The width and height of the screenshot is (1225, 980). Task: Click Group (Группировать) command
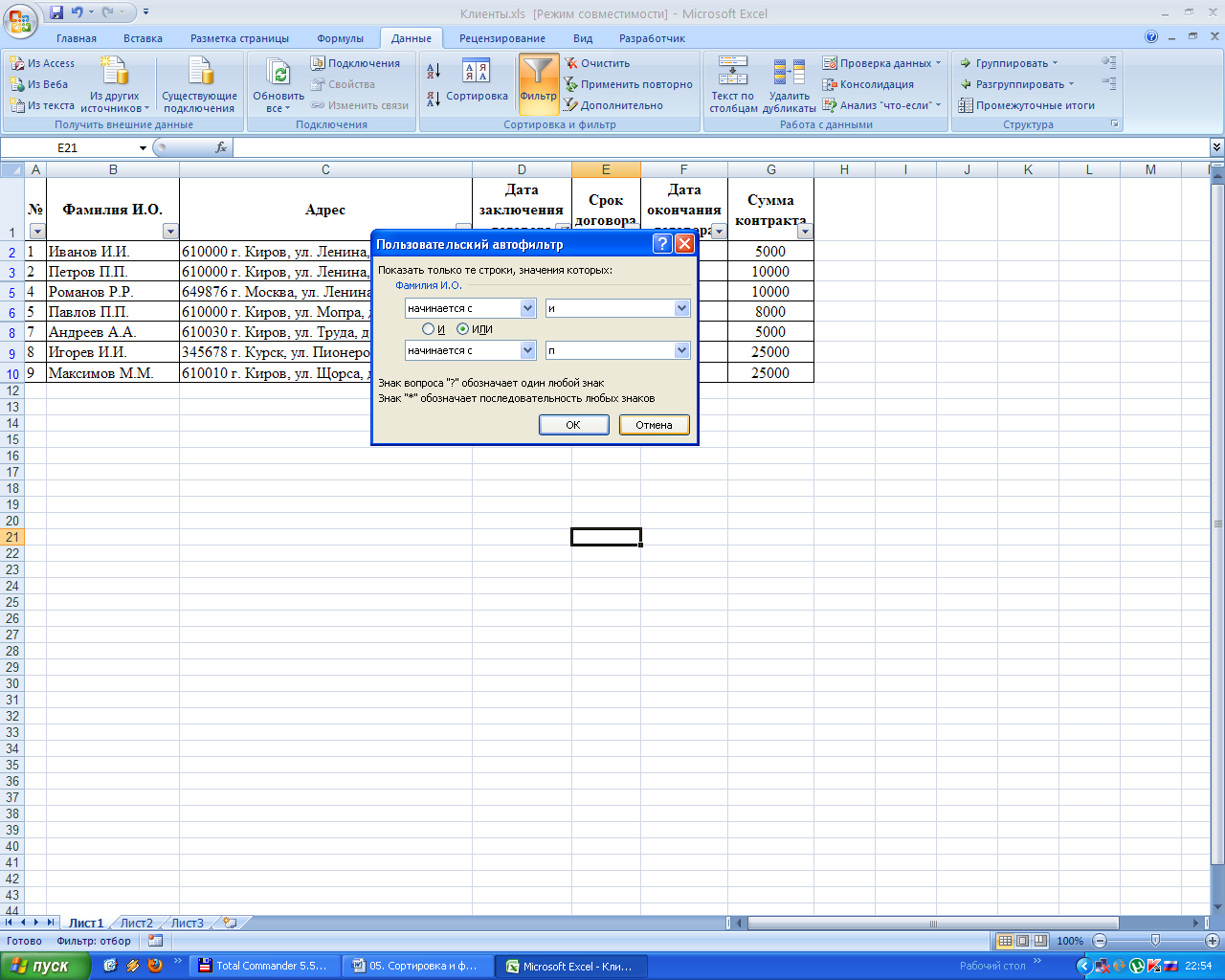1009,63
